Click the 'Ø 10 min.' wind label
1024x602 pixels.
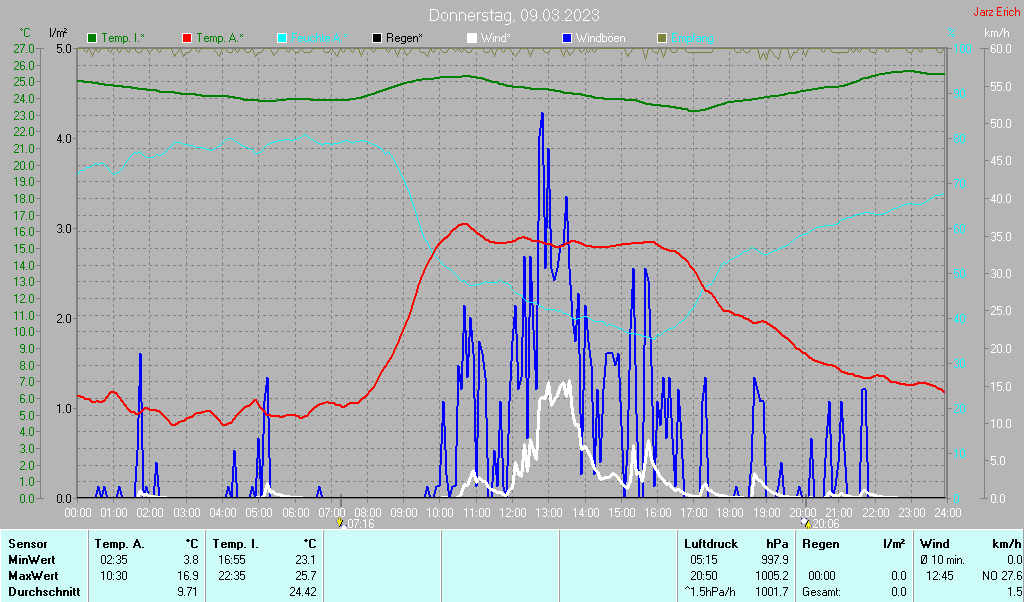[942, 560]
